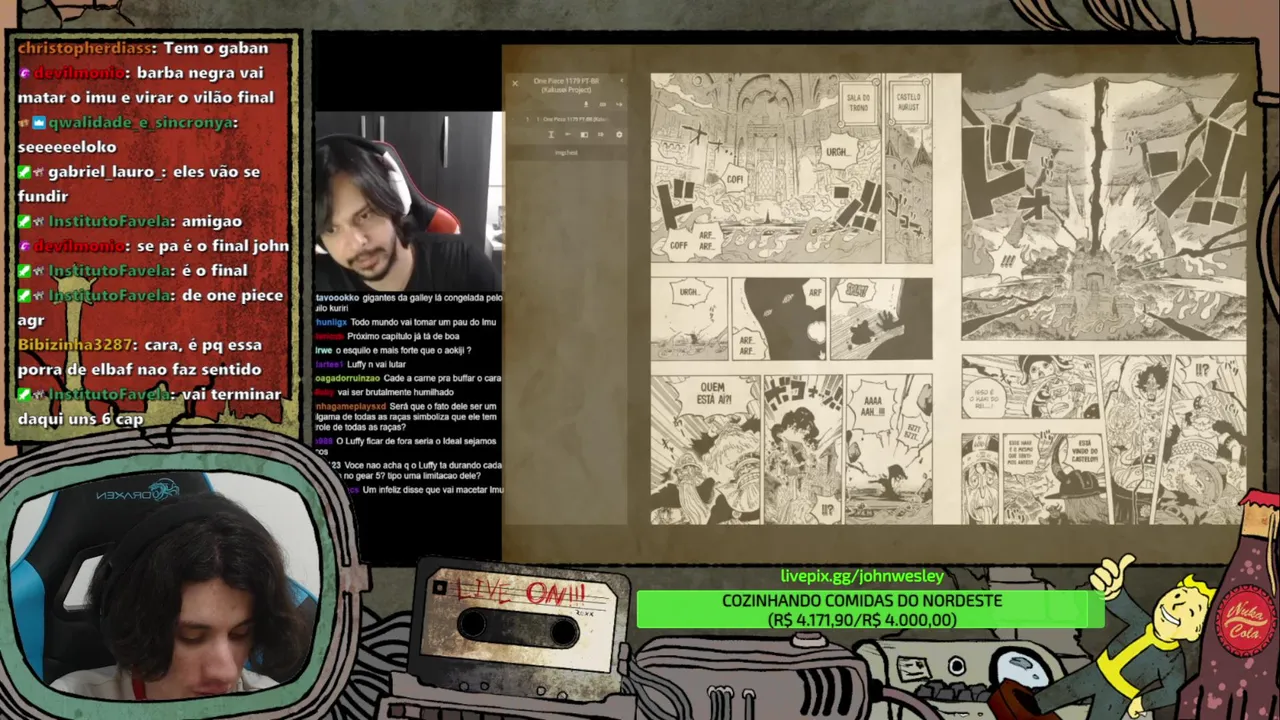
Task: Toggle the double-page layout icon
Action: (x=584, y=135)
